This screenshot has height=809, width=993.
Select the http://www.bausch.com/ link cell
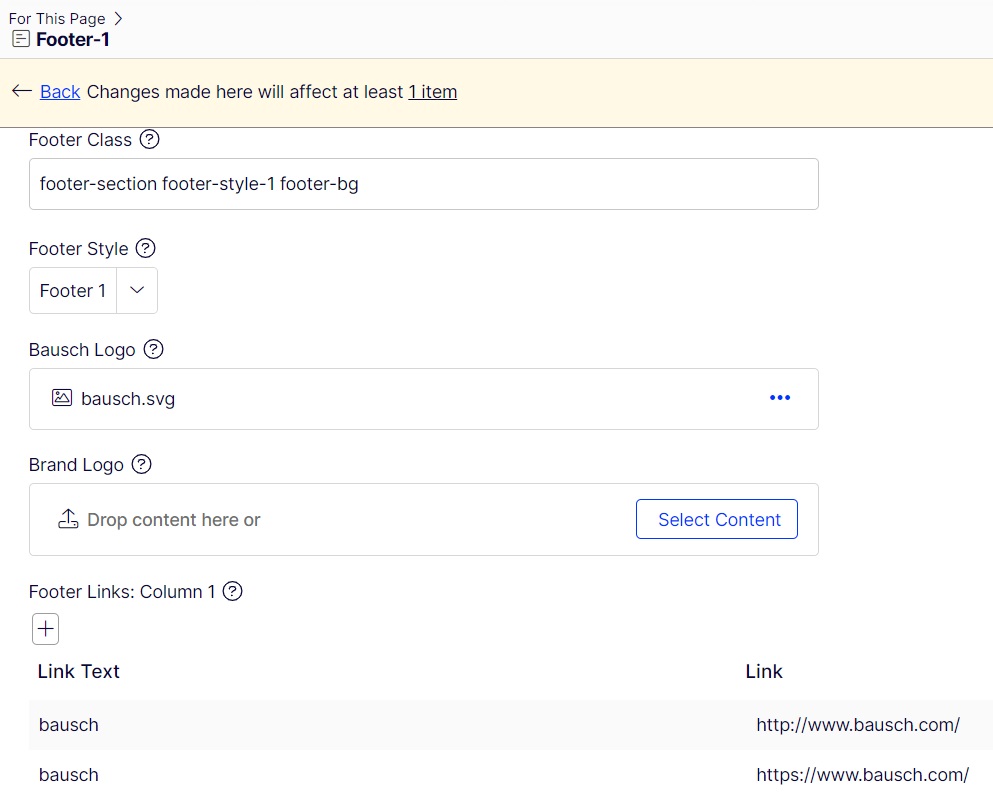pyautogui.click(x=858, y=725)
